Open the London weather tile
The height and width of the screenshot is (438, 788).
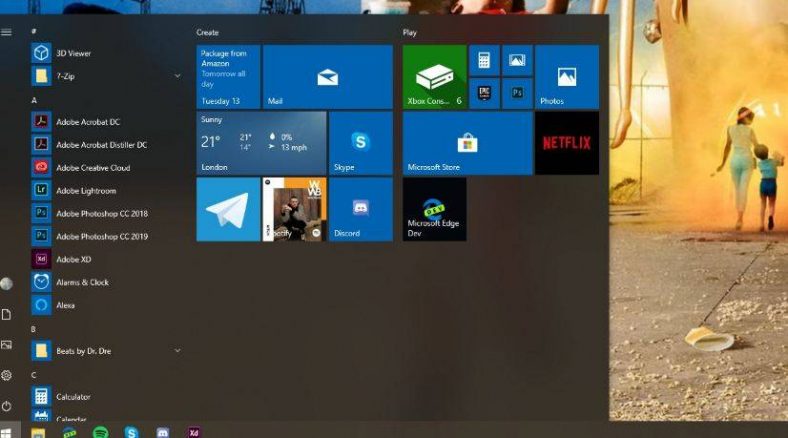point(261,143)
